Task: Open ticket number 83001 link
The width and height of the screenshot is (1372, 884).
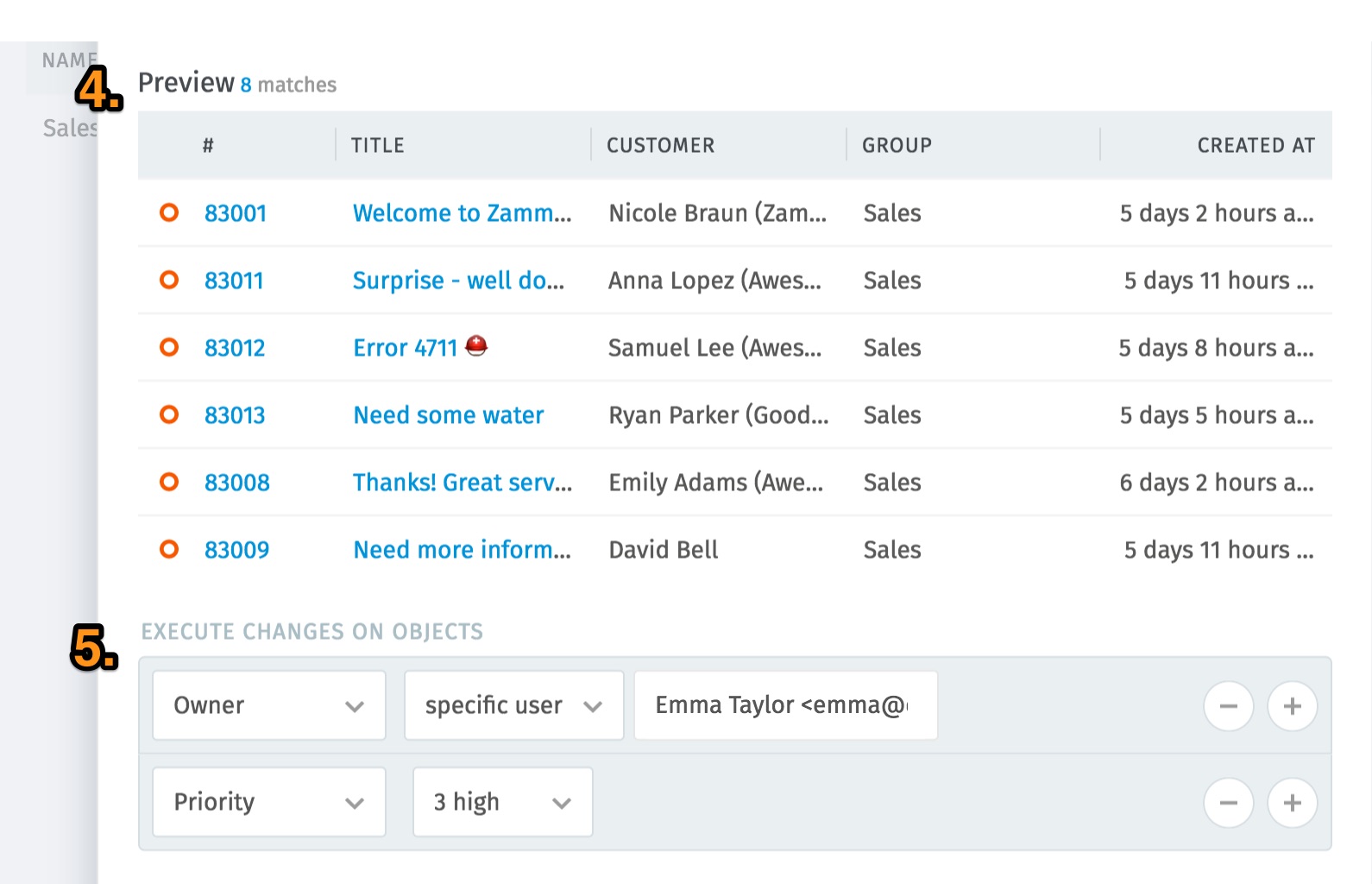Action: [x=236, y=213]
